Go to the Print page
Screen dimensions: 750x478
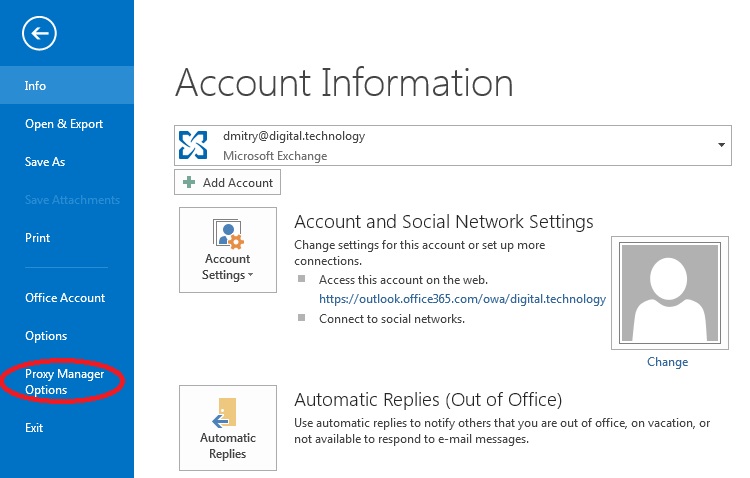click(37, 238)
